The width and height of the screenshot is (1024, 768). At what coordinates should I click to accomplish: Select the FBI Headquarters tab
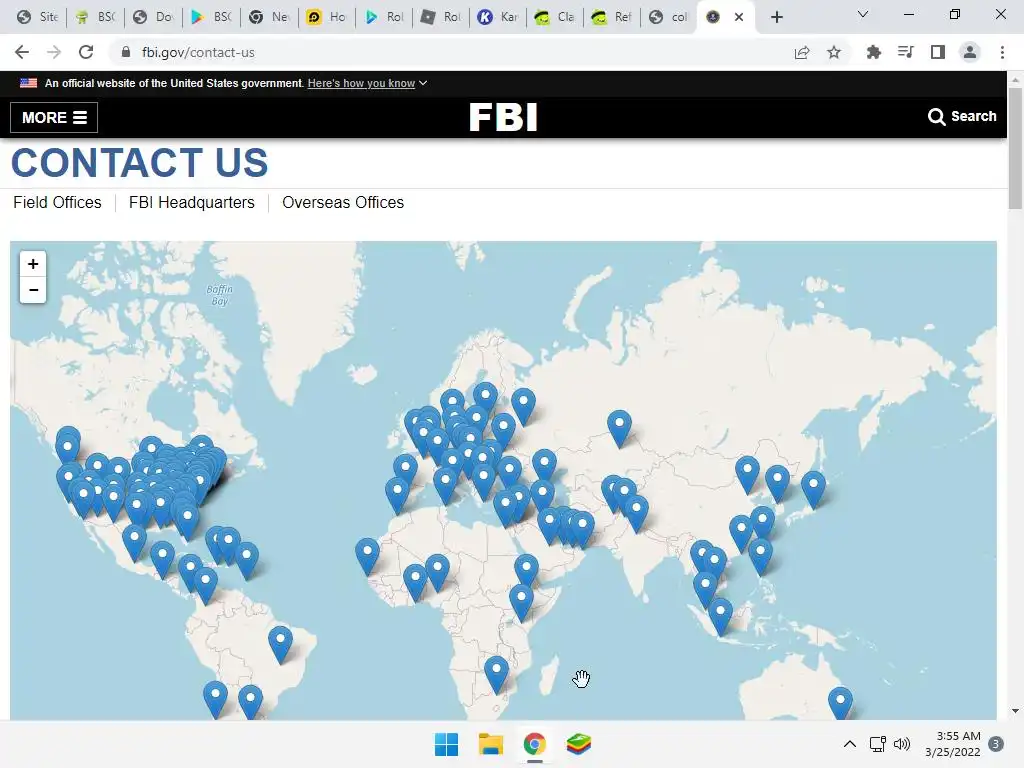(191, 202)
